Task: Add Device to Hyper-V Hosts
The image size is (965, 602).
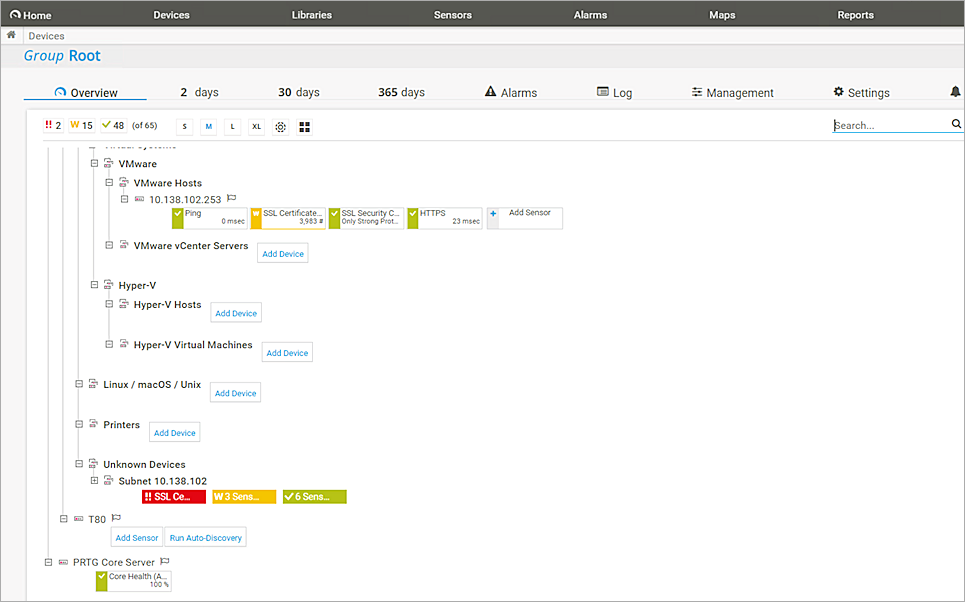Action: click(x=236, y=313)
